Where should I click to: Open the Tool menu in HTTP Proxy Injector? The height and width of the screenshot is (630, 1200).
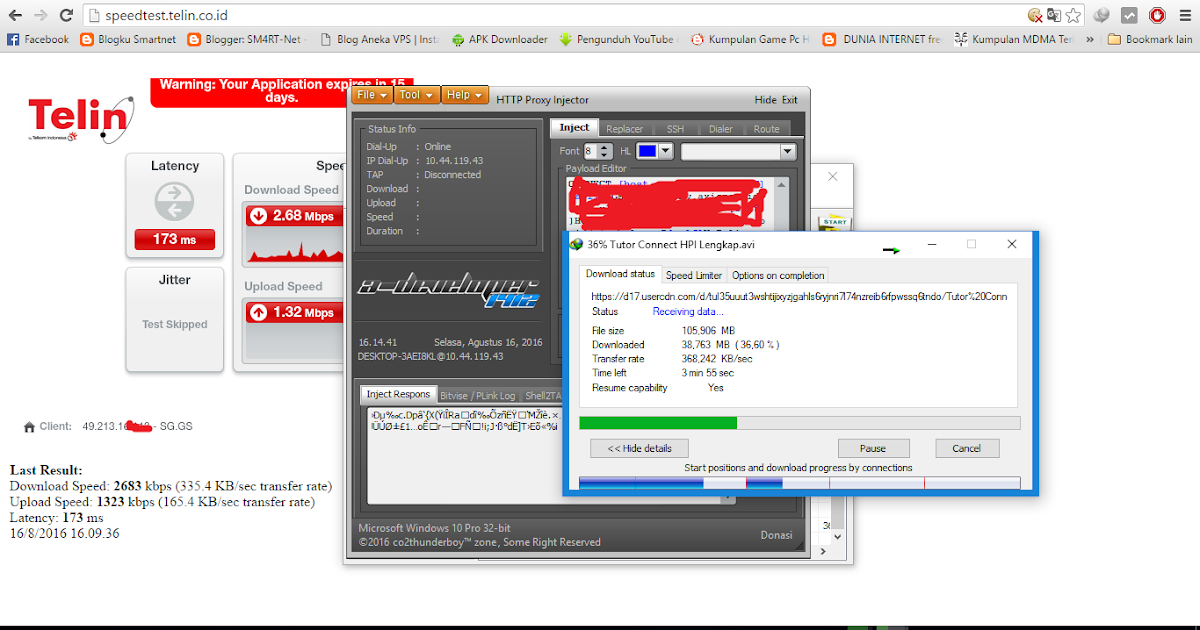click(x=415, y=95)
